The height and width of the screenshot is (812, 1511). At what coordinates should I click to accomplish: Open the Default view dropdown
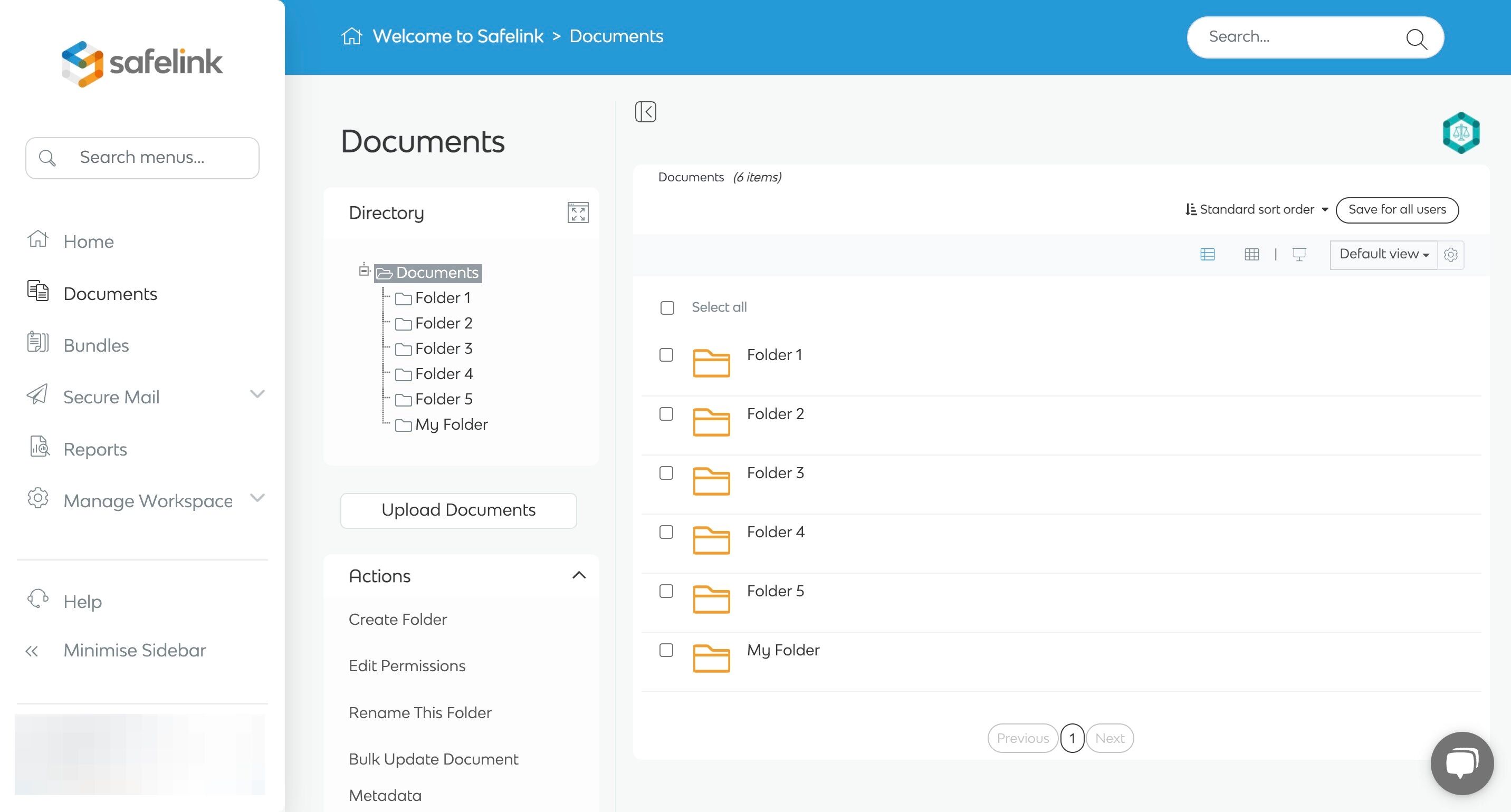1383,255
